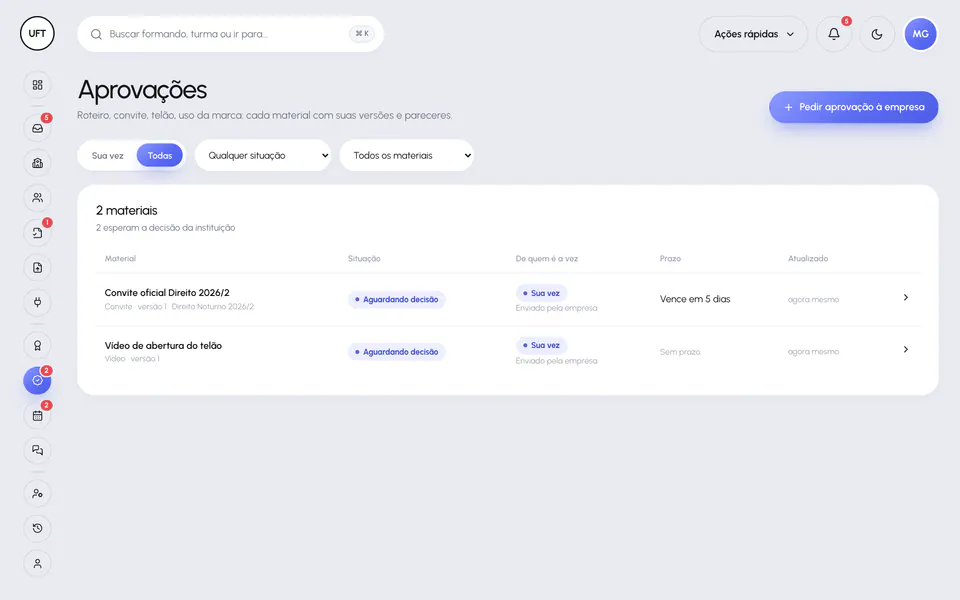Screen dimensions: 960x600
Task: Switch to the 'Sua vez' filter tab
Action: coord(108,156)
